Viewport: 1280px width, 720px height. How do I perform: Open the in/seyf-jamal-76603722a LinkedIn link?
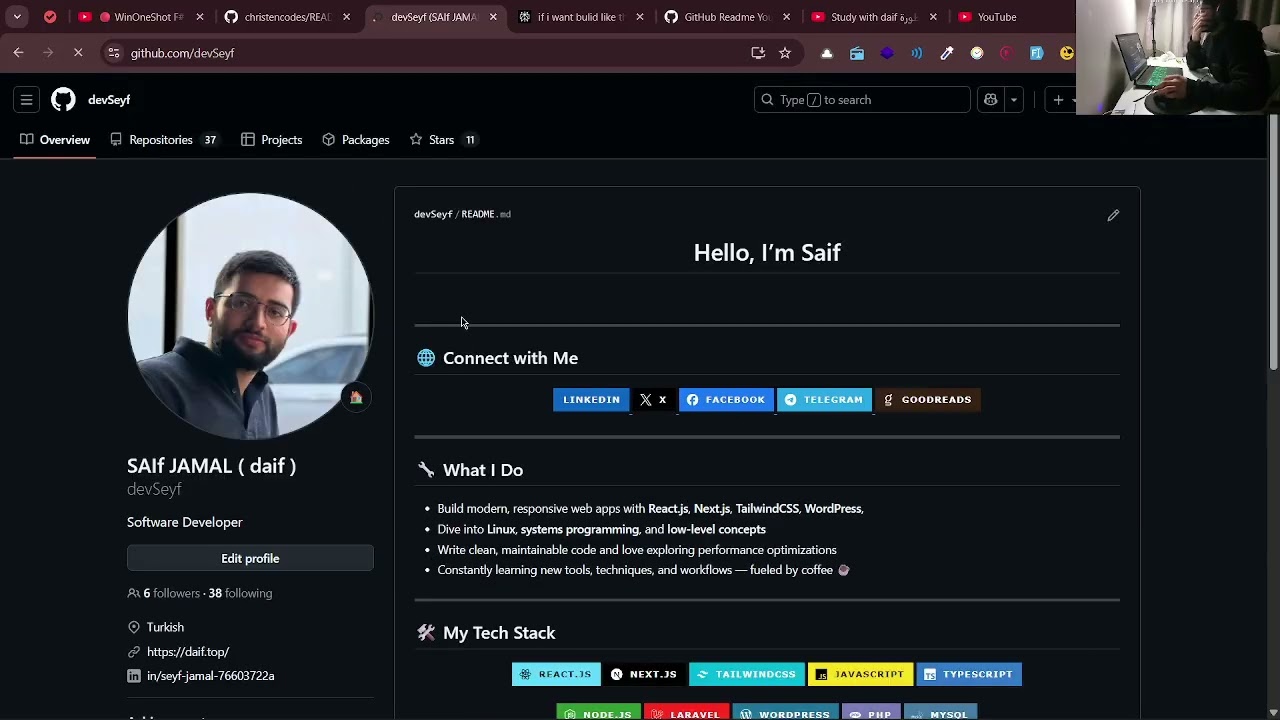(210, 676)
